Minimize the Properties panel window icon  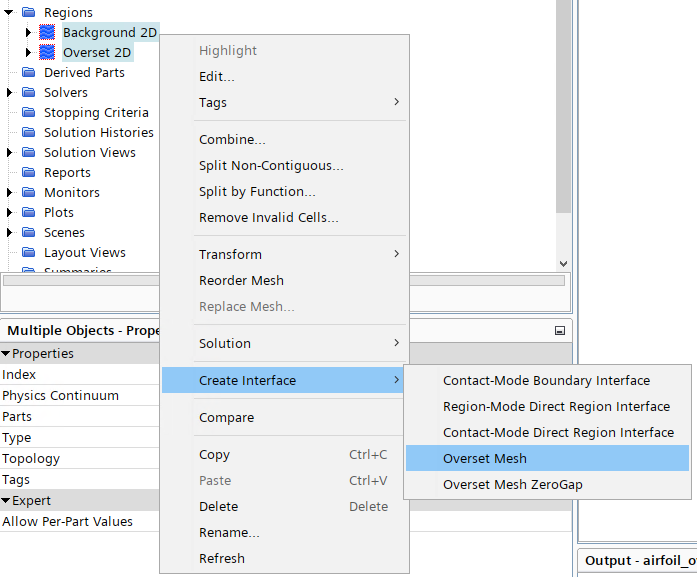[560, 330]
